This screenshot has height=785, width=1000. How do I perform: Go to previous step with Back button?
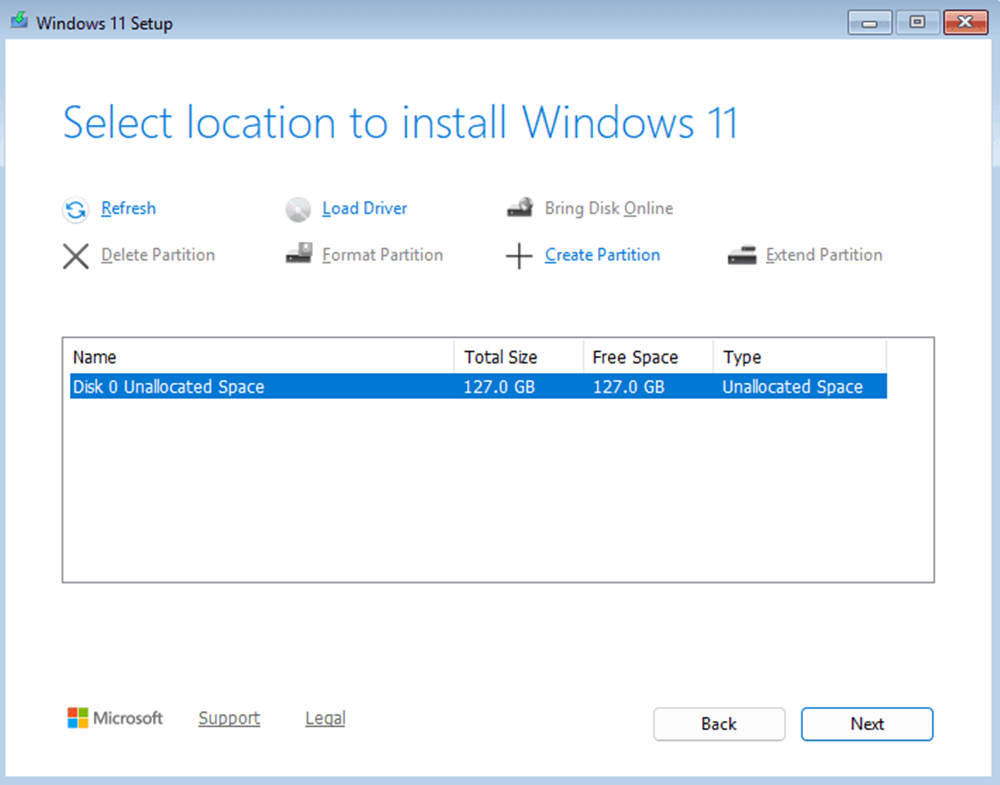tap(719, 724)
